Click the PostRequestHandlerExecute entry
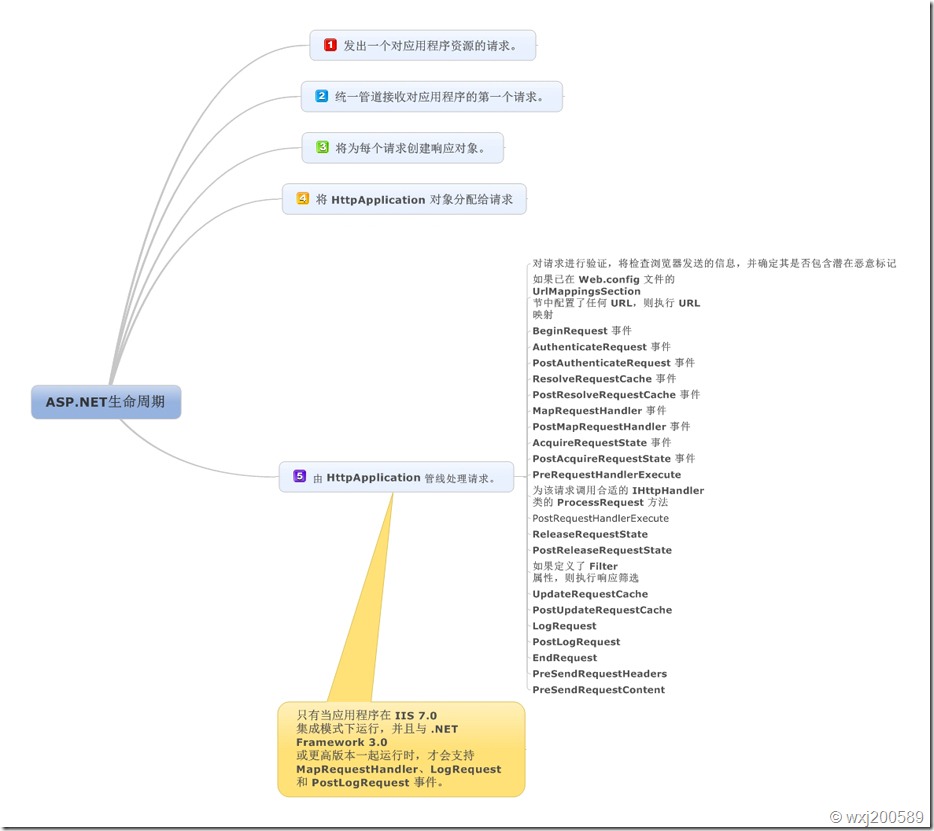Screen dimensions: 934x831 (598, 518)
